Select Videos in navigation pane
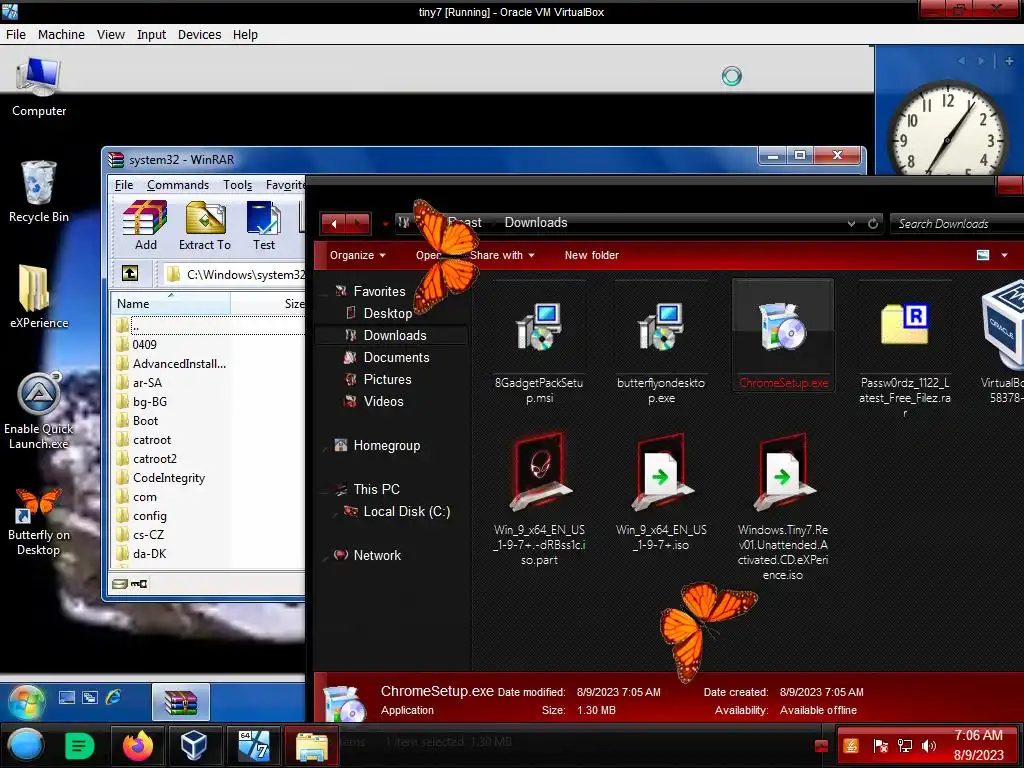 pyautogui.click(x=383, y=402)
